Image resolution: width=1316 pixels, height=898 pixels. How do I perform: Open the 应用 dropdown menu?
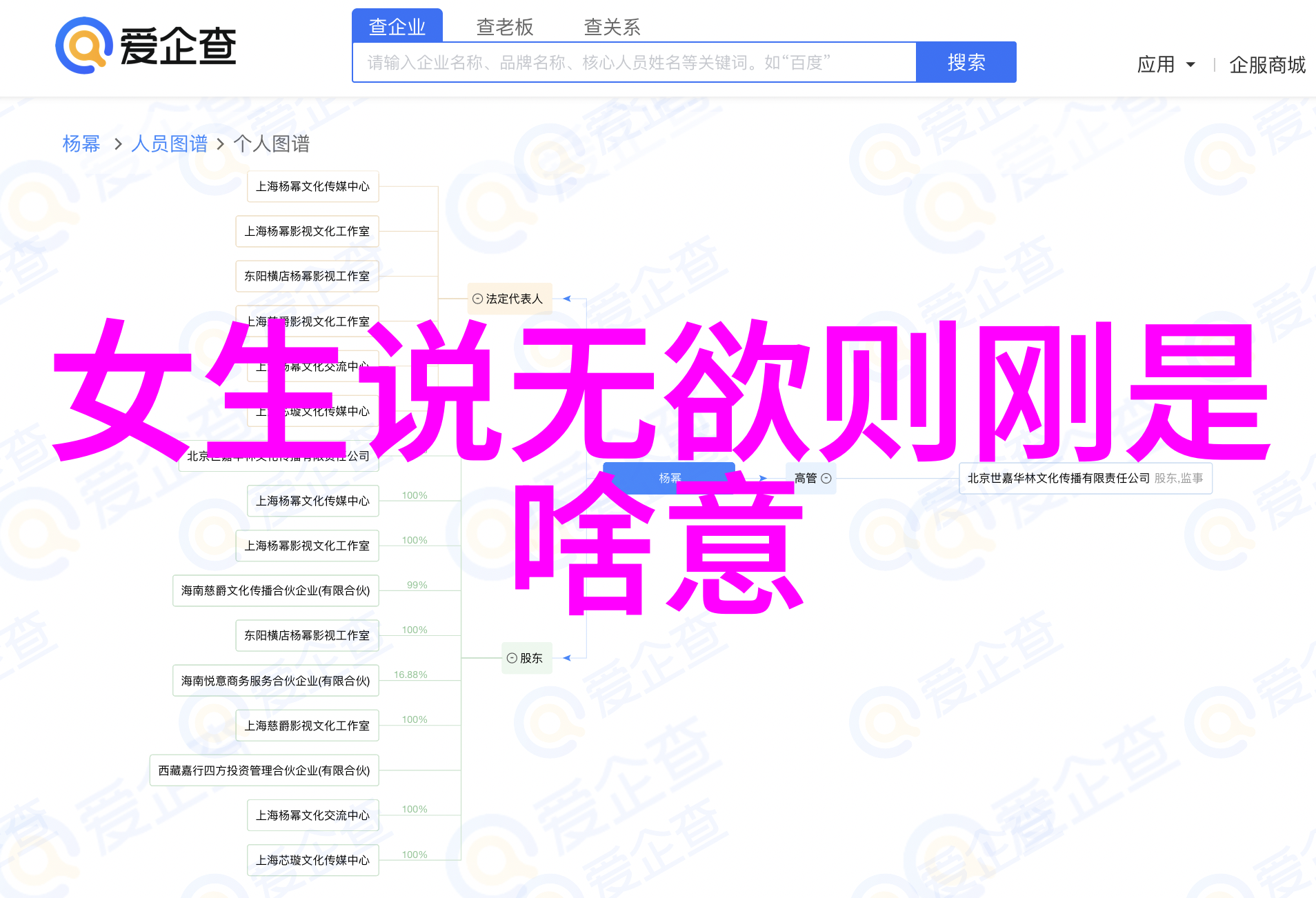coord(1166,65)
